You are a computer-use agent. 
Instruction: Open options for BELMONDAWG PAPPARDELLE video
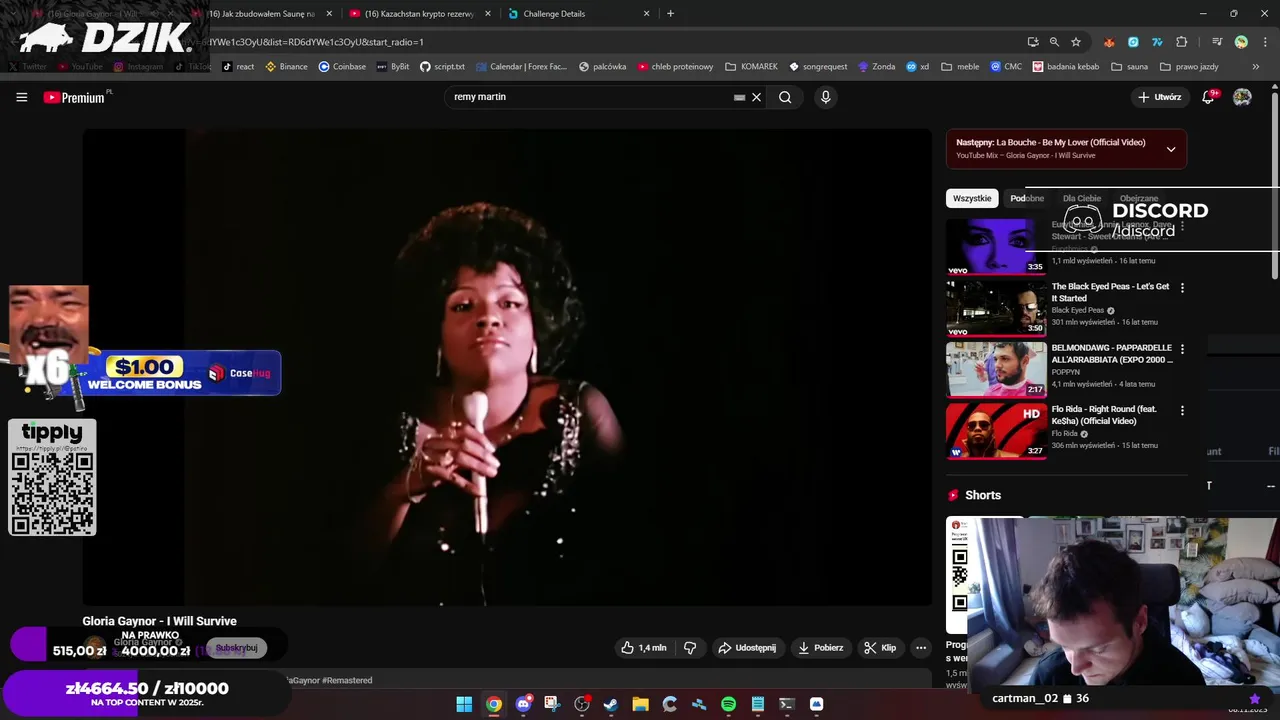pyautogui.click(x=1182, y=350)
